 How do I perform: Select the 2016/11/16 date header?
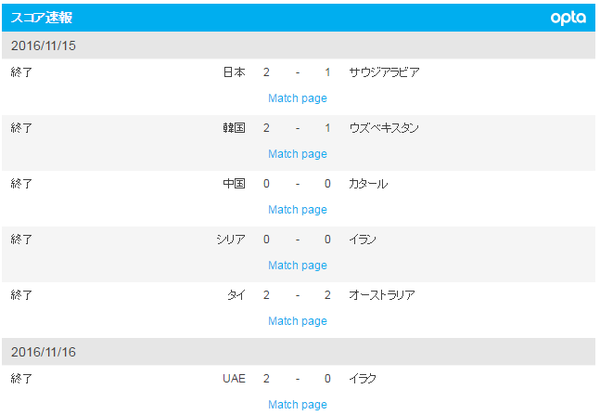pyautogui.click(x=298, y=352)
